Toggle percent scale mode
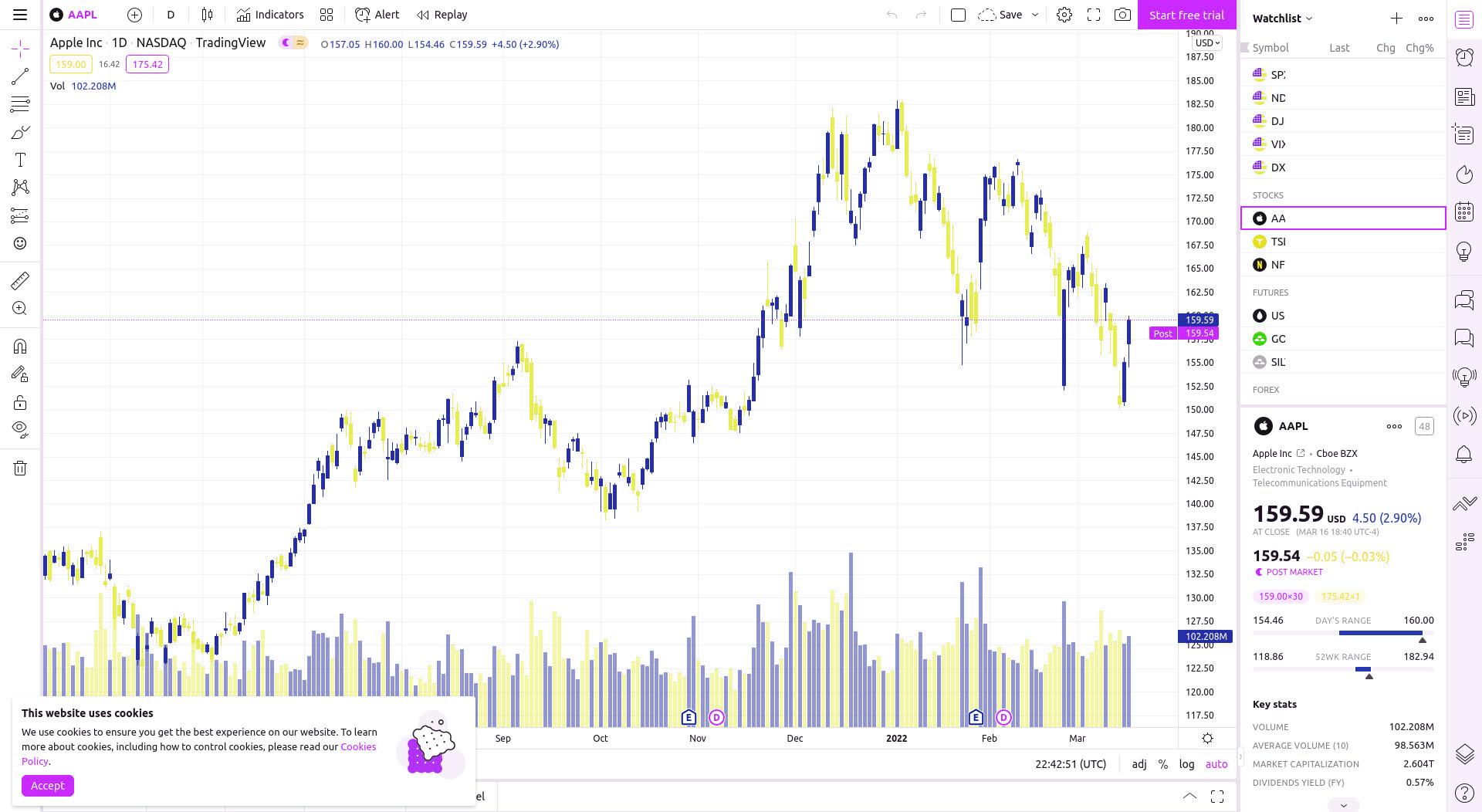Screen dimensions: 1482x812 [x=1163, y=764]
